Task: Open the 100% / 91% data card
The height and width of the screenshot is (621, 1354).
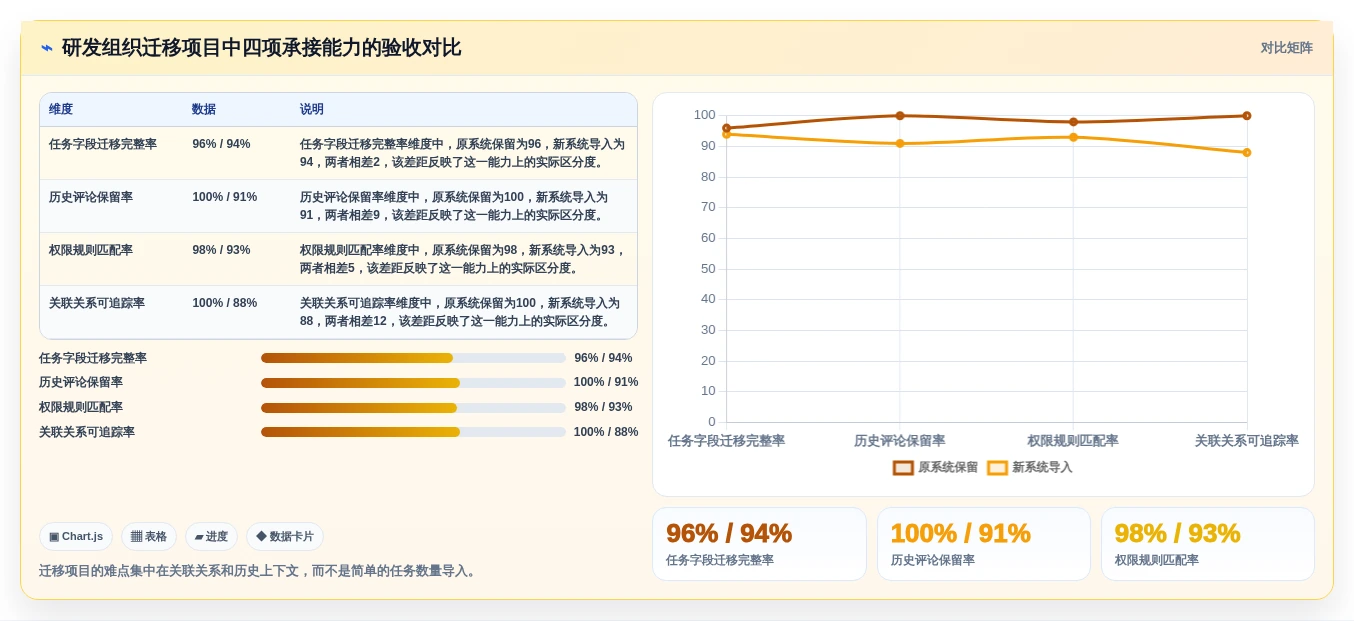Action: pos(984,544)
